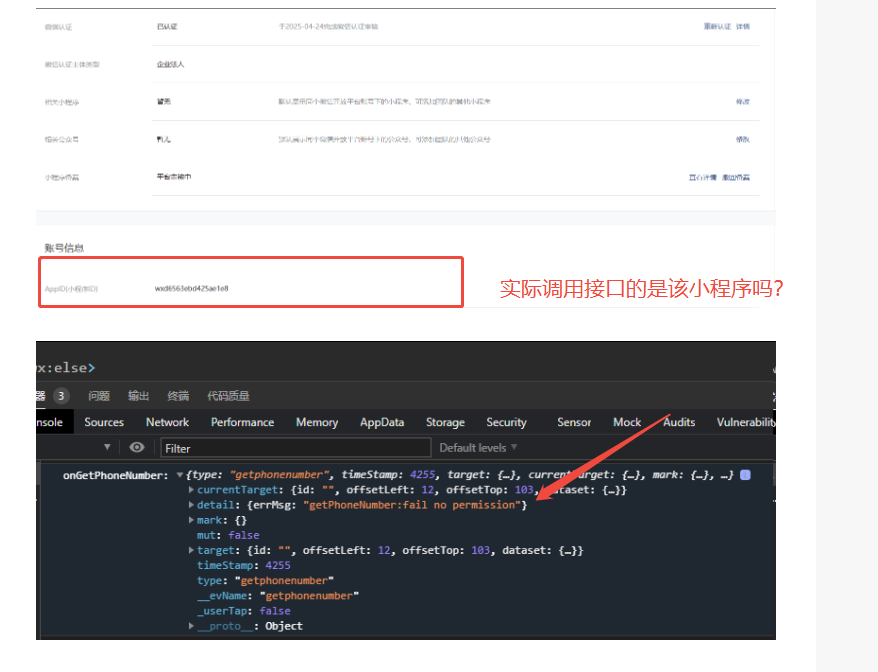Open the Vulnerability tab
Screen dimensions: 878x672
(746, 422)
